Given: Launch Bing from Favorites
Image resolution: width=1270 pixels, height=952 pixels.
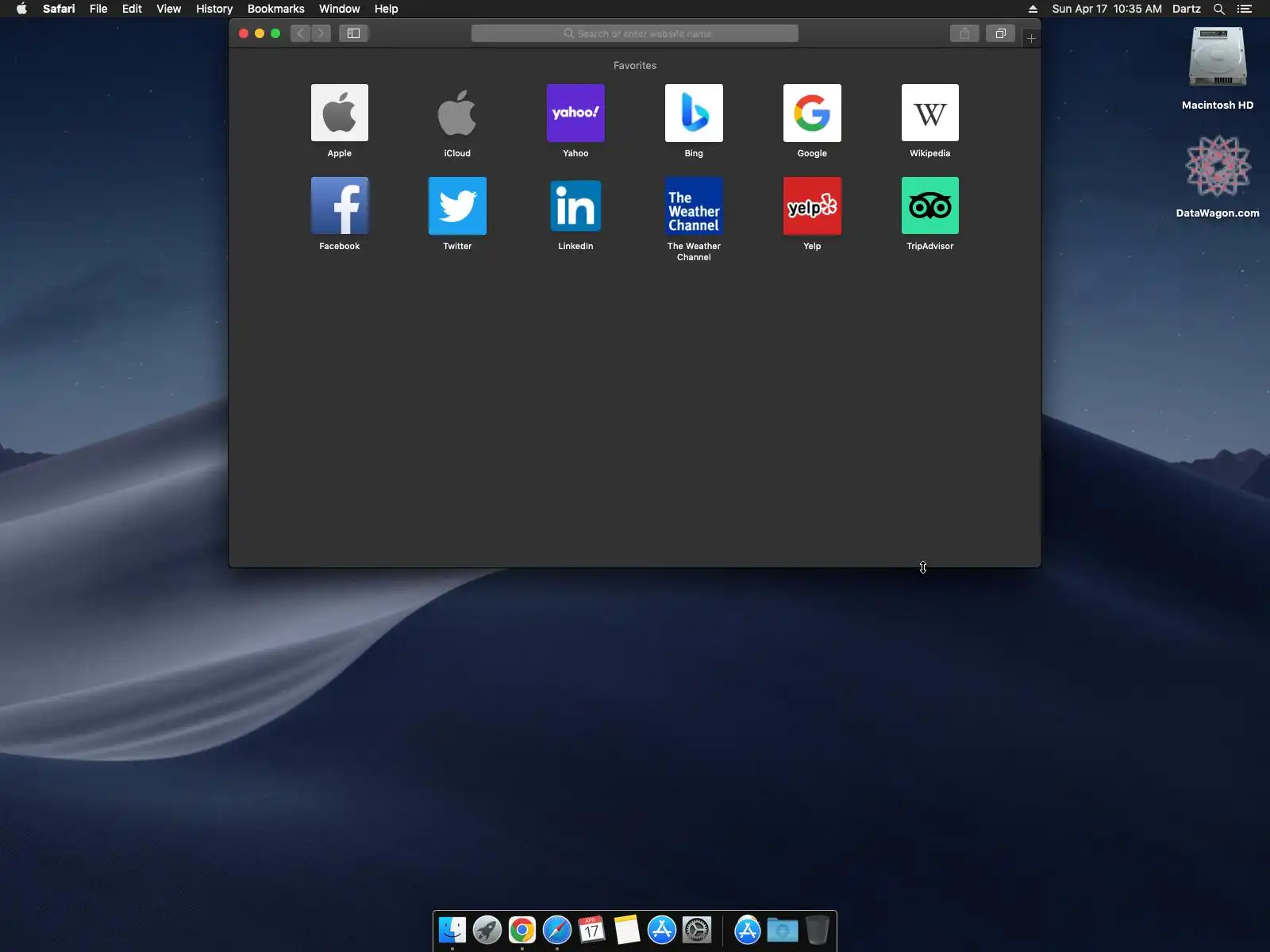Looking at the screenshot, I should [694, 113].
